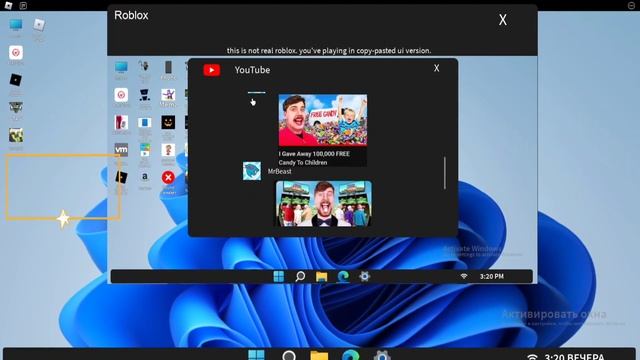Visit the MrBeast channel name link
Screen dimensions: 640x360
click(x=280, y=171)
